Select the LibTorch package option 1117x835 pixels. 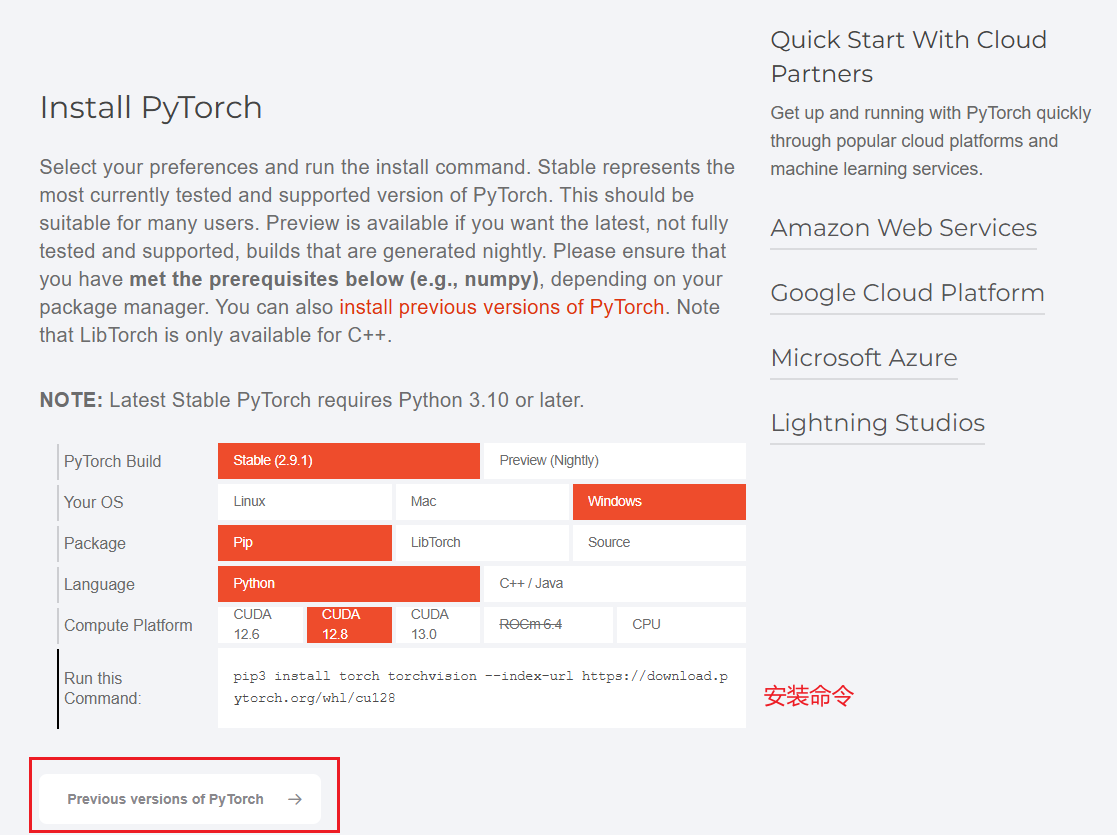482,543
